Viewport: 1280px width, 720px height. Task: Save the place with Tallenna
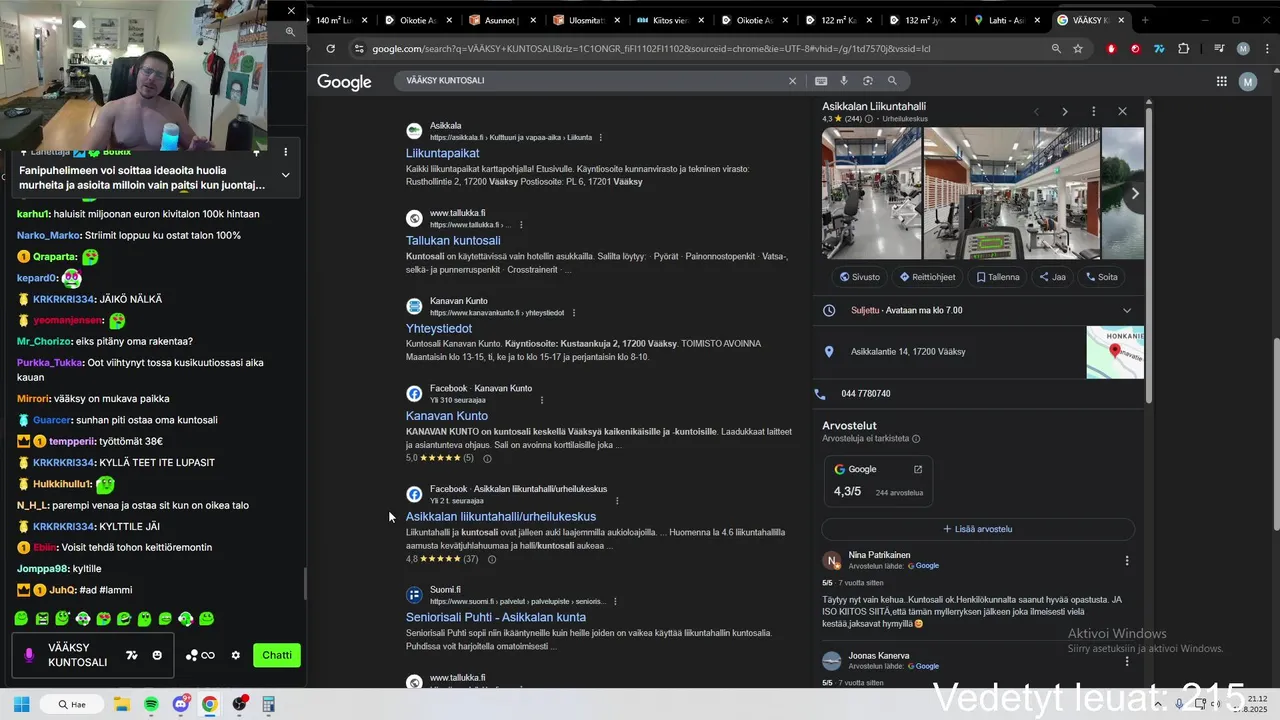click(998, 277)
